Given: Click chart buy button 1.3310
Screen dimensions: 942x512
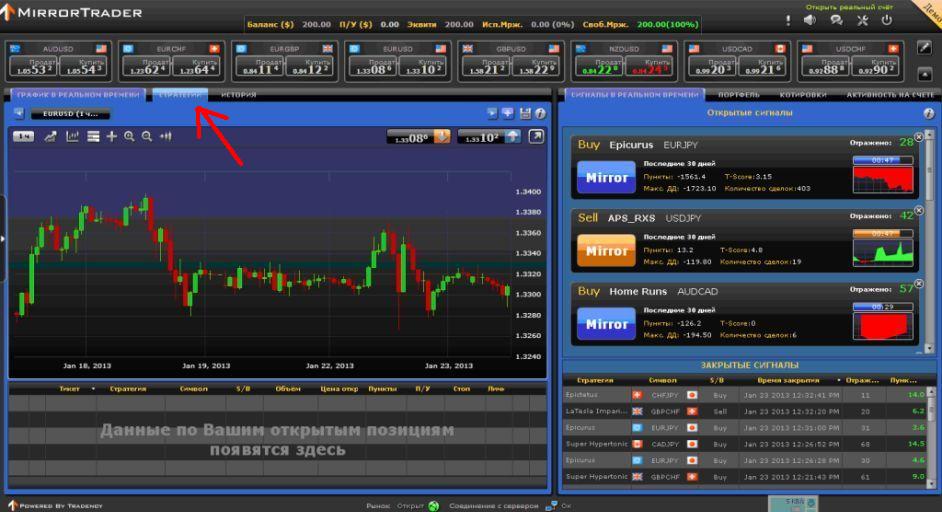Looking at the screenshot, I should pos(490,137).
